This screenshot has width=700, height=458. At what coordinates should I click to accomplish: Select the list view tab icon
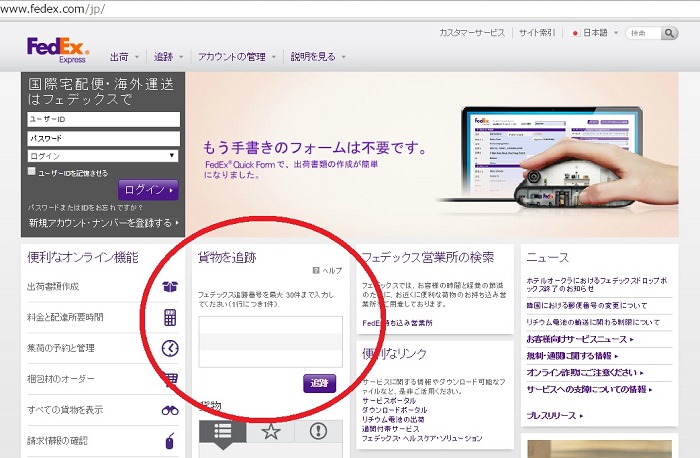click(222, 431)
